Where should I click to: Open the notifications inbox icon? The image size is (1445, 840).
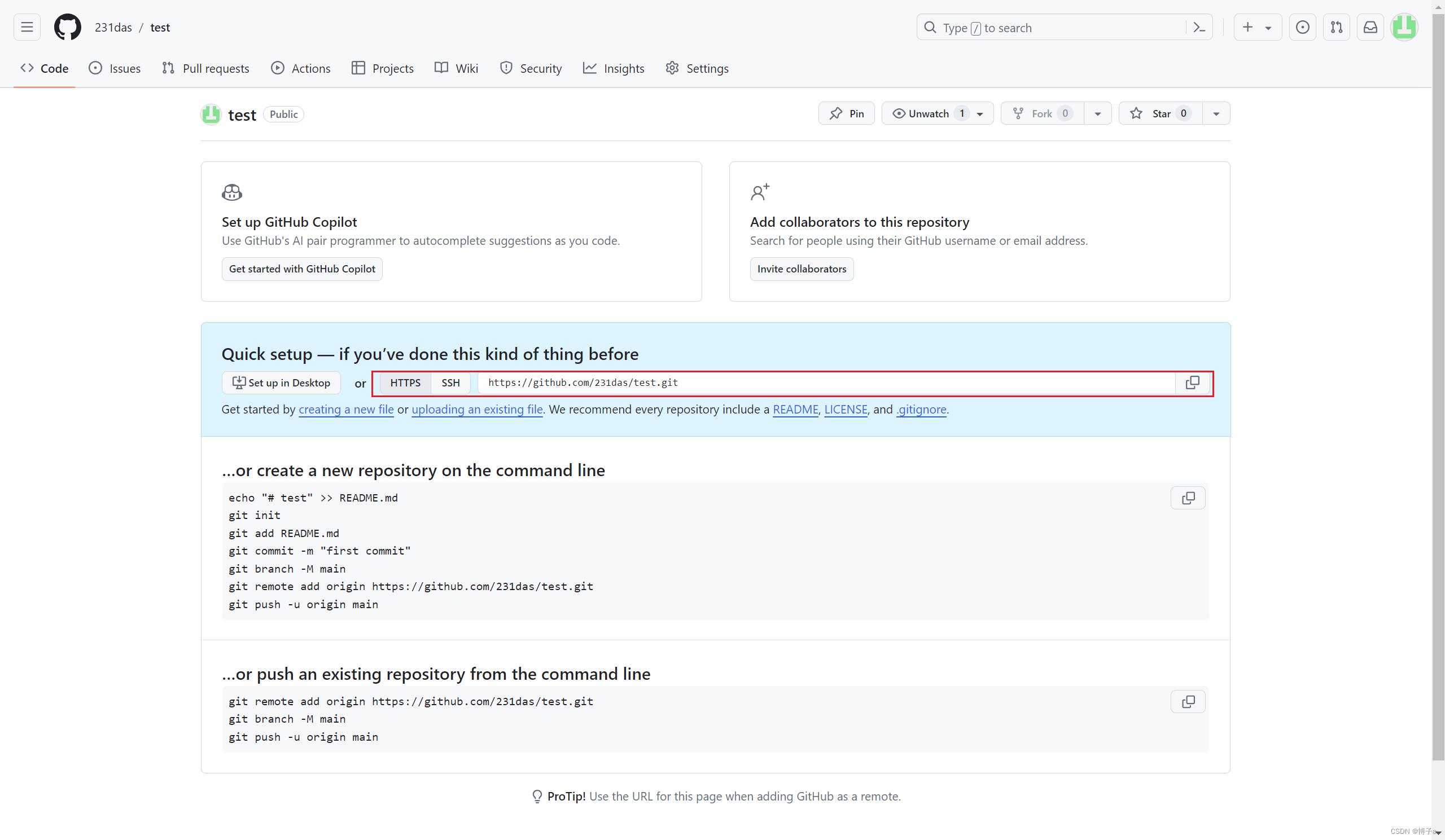[x=1370, y=27]
